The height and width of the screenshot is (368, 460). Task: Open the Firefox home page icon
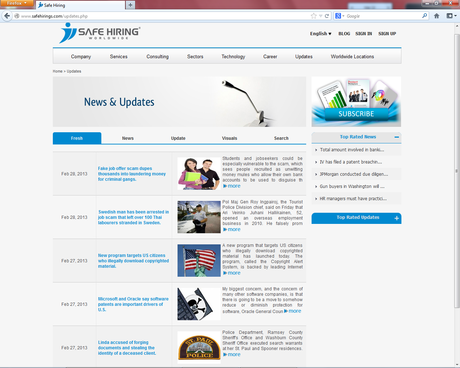tap(437, 16)
